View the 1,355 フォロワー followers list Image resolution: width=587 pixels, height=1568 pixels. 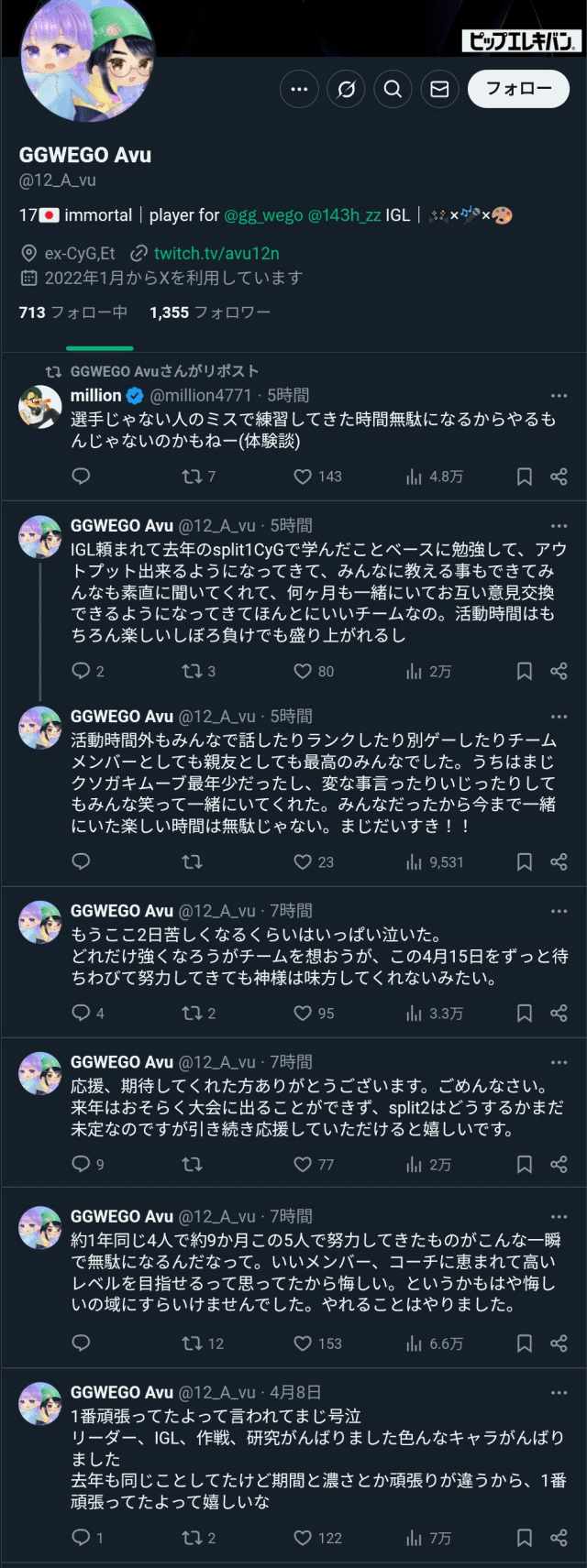210,313
